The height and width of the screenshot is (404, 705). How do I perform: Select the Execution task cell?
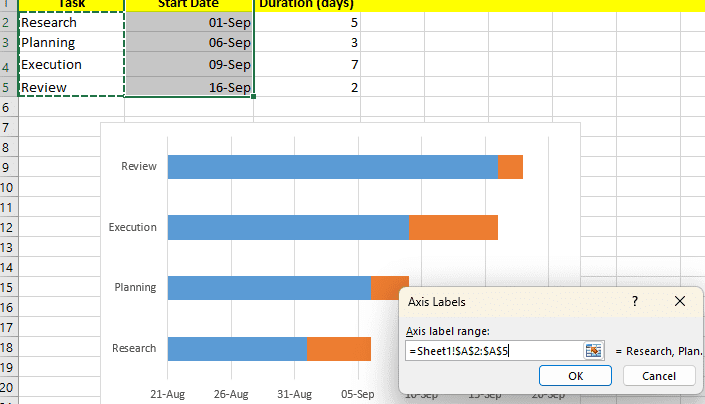71,65
